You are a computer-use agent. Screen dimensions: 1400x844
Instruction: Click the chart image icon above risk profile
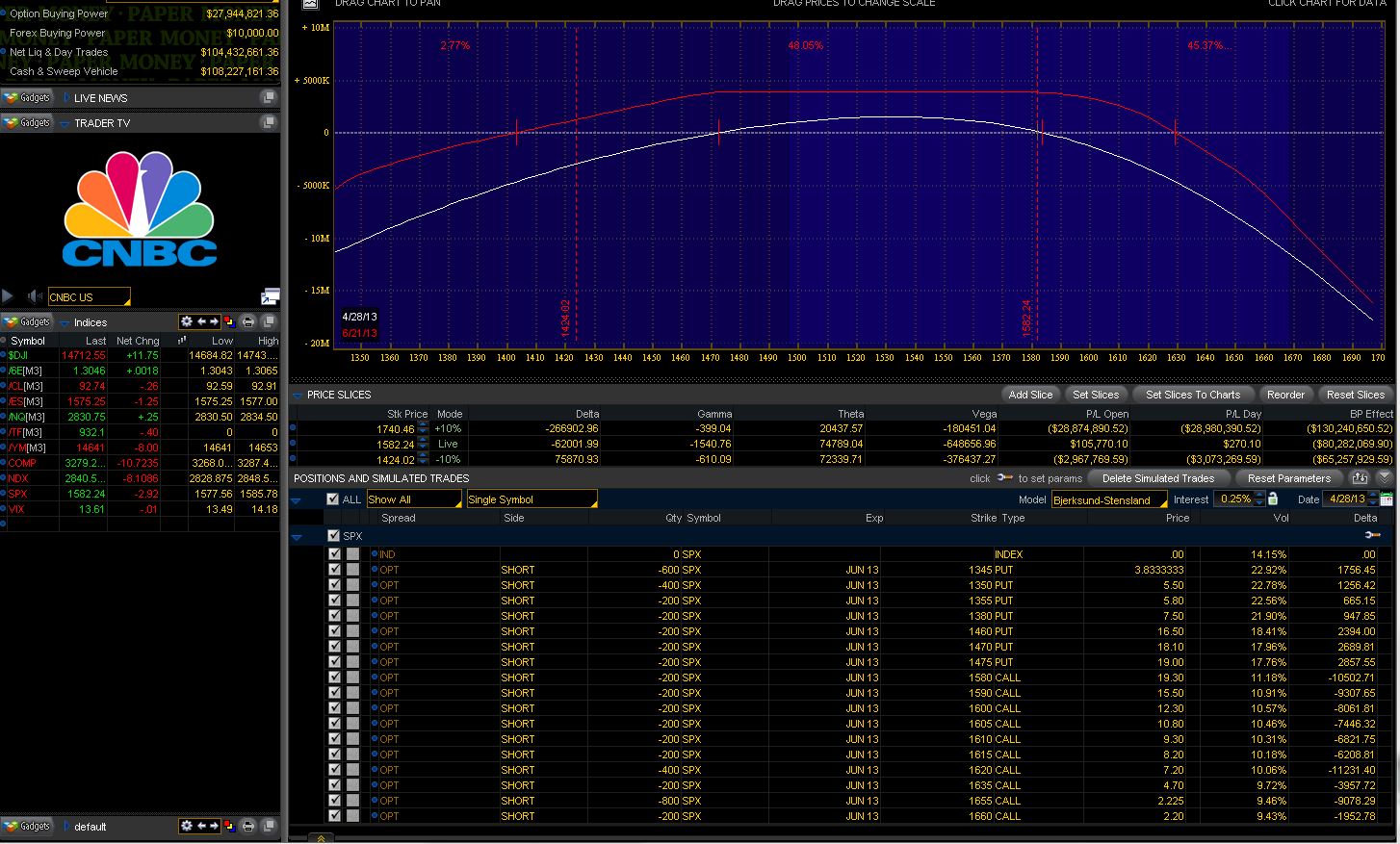310,4
